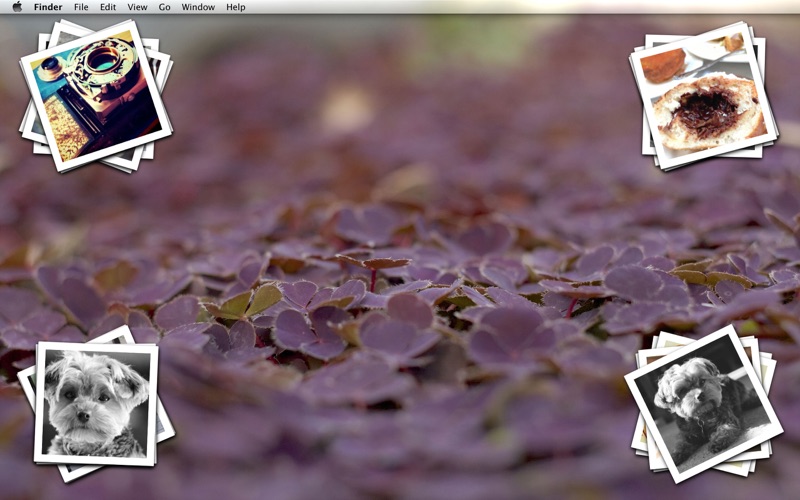Open the Edit menu
The image size is (800, 500).
tap(108, 7)
